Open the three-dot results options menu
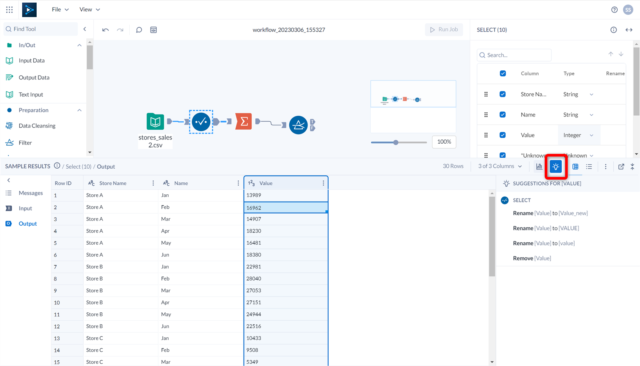Screen dimensions: 640x366 (606, 166)
